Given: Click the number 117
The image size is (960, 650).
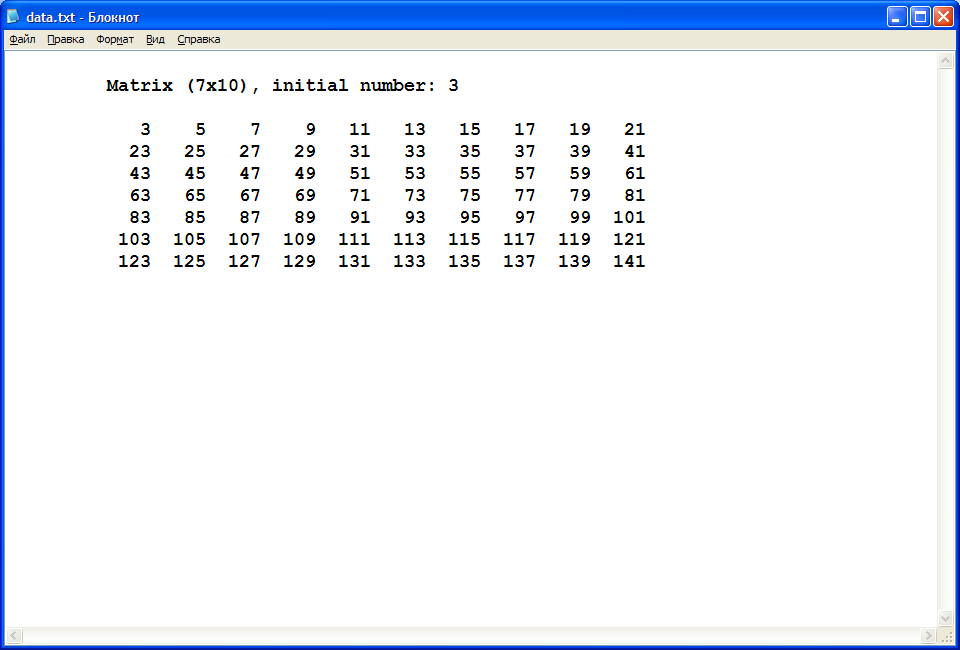Looking at the screenshot, I should (x=520, y=240).
